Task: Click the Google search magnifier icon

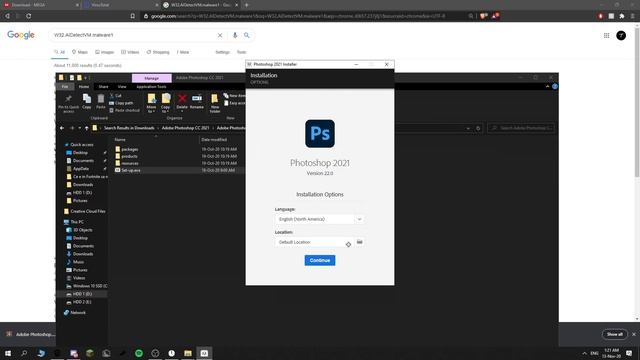Action: [247, 36]
